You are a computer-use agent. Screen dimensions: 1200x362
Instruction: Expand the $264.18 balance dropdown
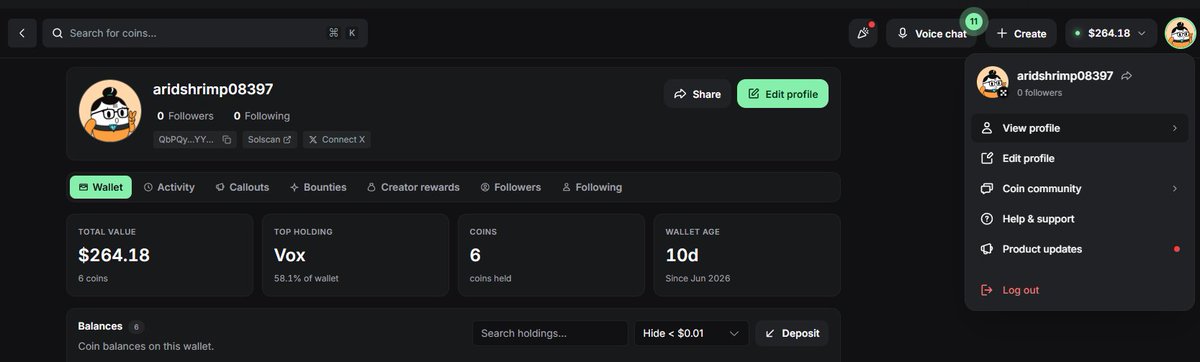pos(1110,33)
